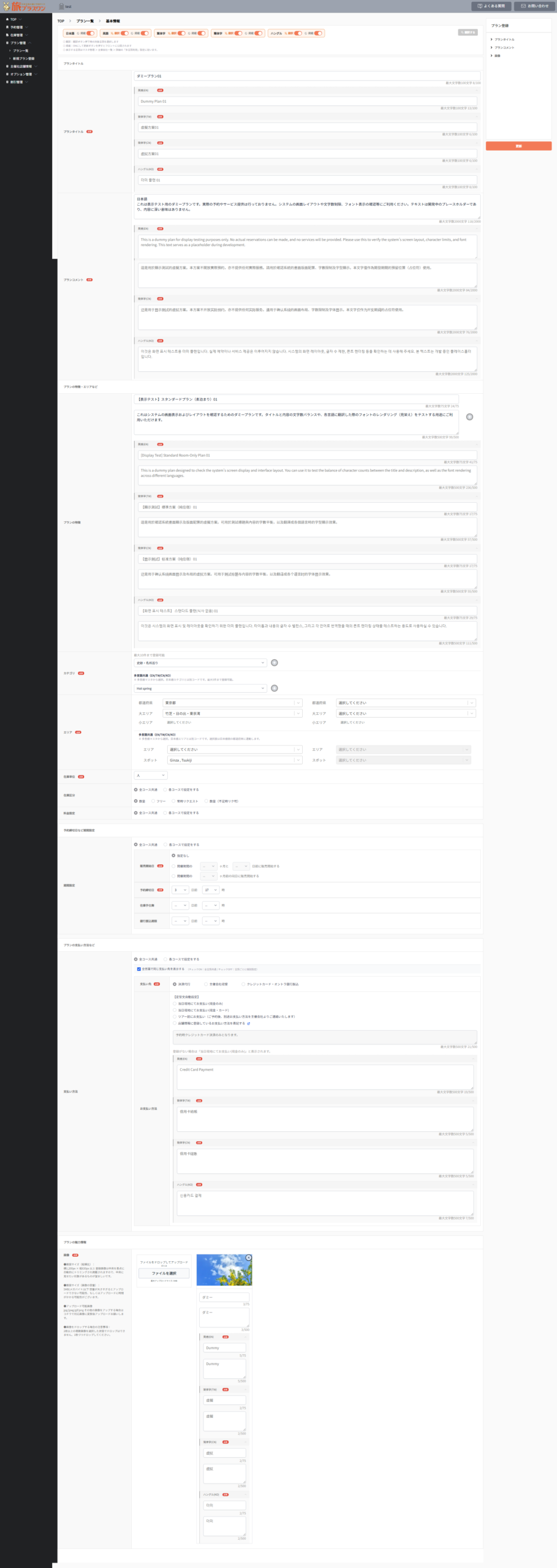Click the building icon beside test
This screenshot has height=1568, width=557.
(x=61, y=6)
